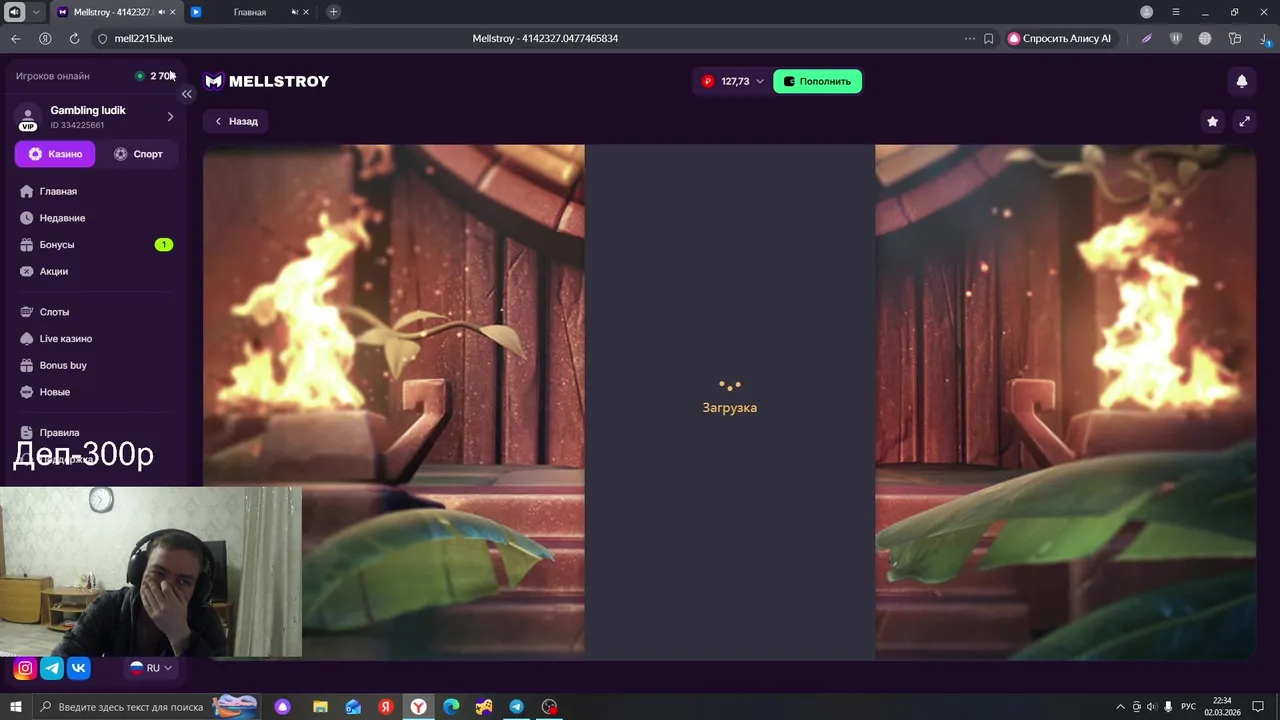Open game in fullscreen mode
Image resolution: width=1280 pixels, height=720 pixels.
tap(1244, 121)
